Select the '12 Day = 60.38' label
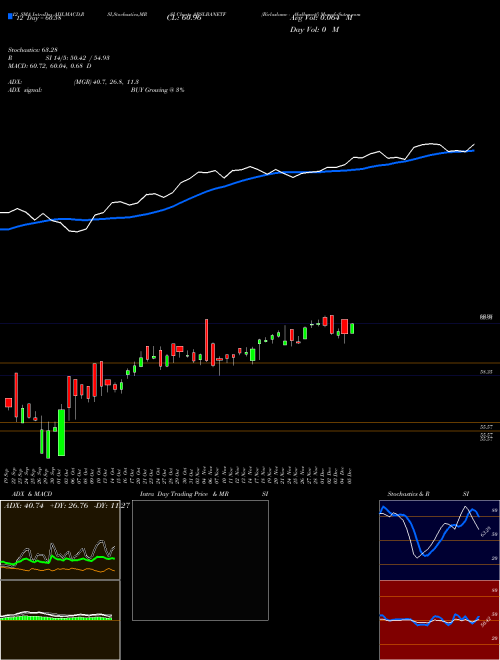This screenshot has height=660, width=500. 37,18
